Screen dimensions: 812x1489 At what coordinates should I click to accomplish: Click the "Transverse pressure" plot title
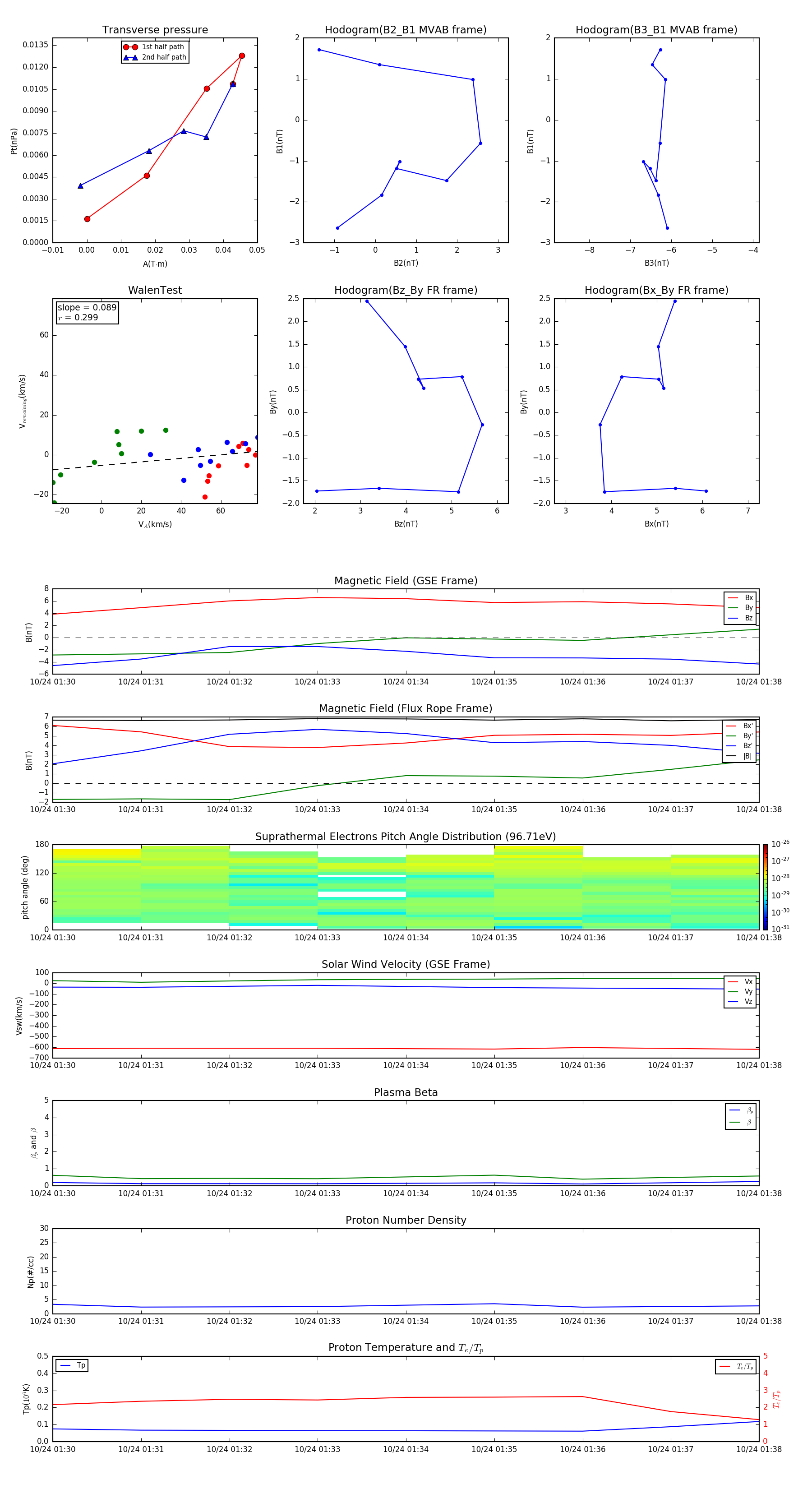155,30
